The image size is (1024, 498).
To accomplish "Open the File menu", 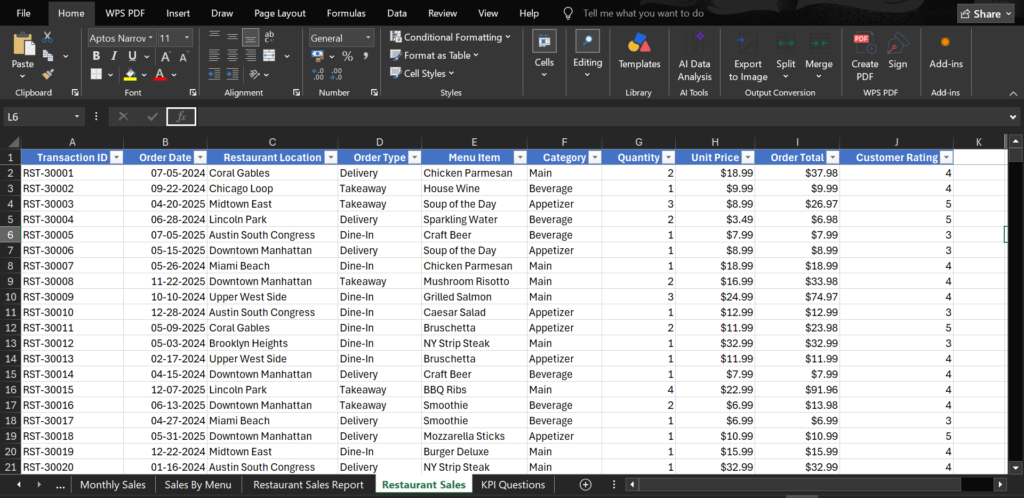I will click(23, 13).
